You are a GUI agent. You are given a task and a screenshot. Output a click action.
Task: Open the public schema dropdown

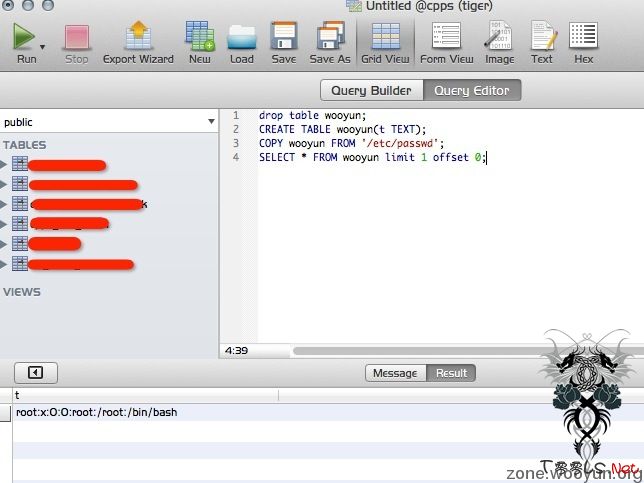(x=109, y=122)
